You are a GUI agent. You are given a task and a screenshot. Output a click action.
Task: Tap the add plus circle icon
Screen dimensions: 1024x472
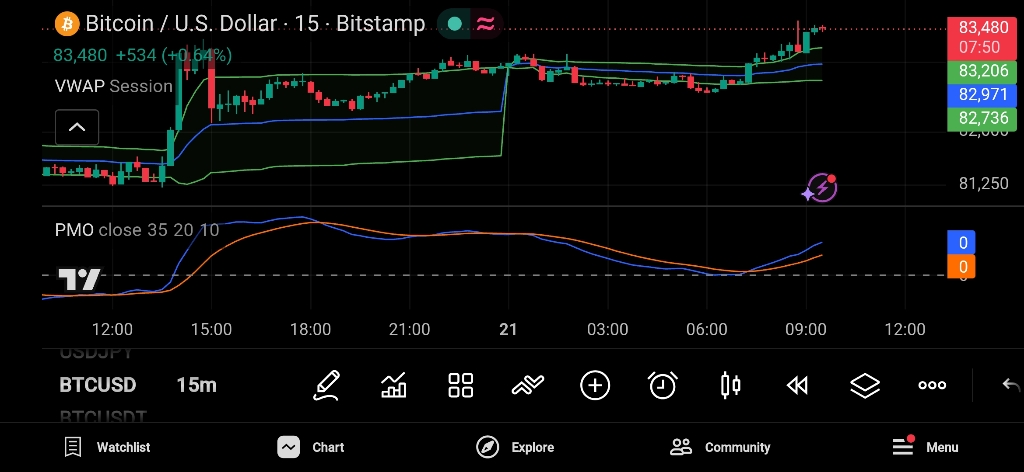click(x=595, y=385)
